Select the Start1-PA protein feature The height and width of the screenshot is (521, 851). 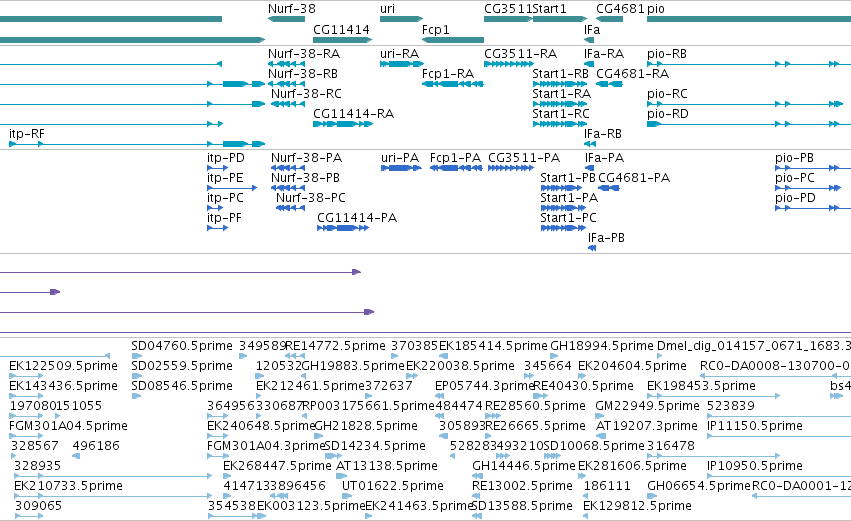563,208
